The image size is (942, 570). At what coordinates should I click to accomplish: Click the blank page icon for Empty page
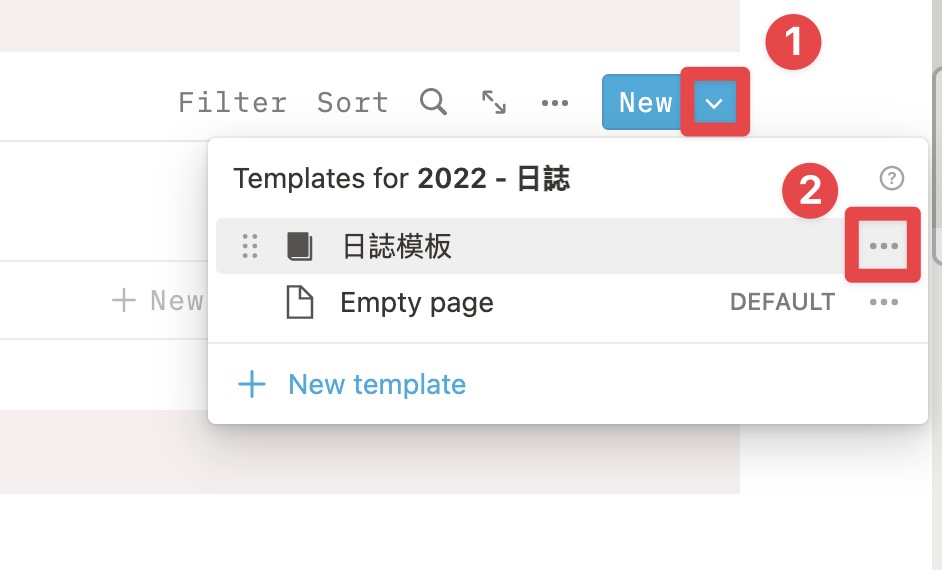(300, 302)
